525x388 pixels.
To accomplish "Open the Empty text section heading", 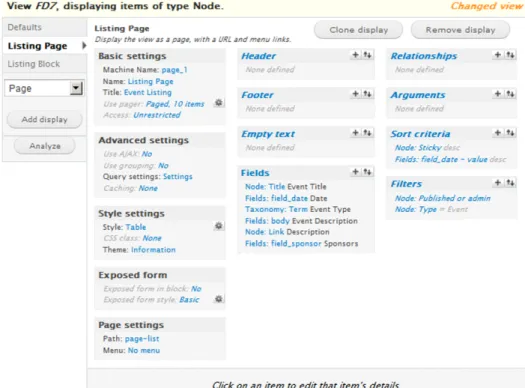I will 268,134.
